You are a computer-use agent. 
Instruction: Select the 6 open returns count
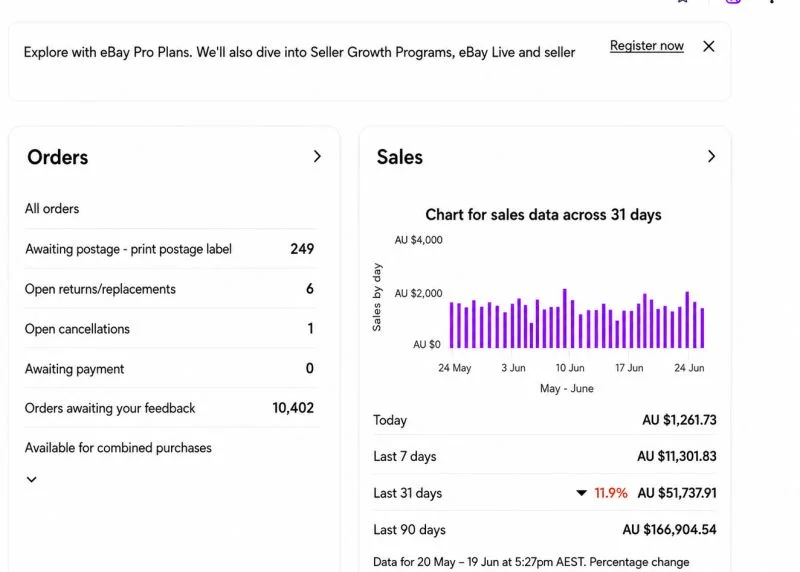310,289
